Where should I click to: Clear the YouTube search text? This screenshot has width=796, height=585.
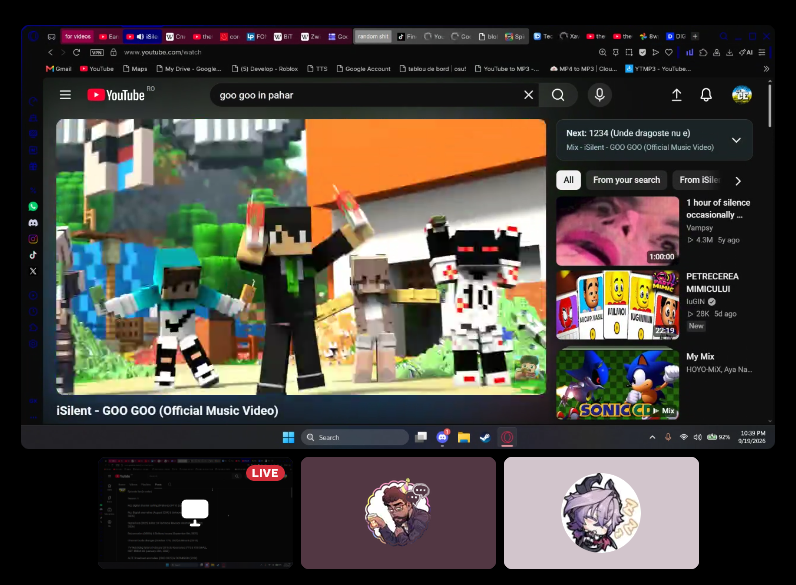[x=528, y=95]
